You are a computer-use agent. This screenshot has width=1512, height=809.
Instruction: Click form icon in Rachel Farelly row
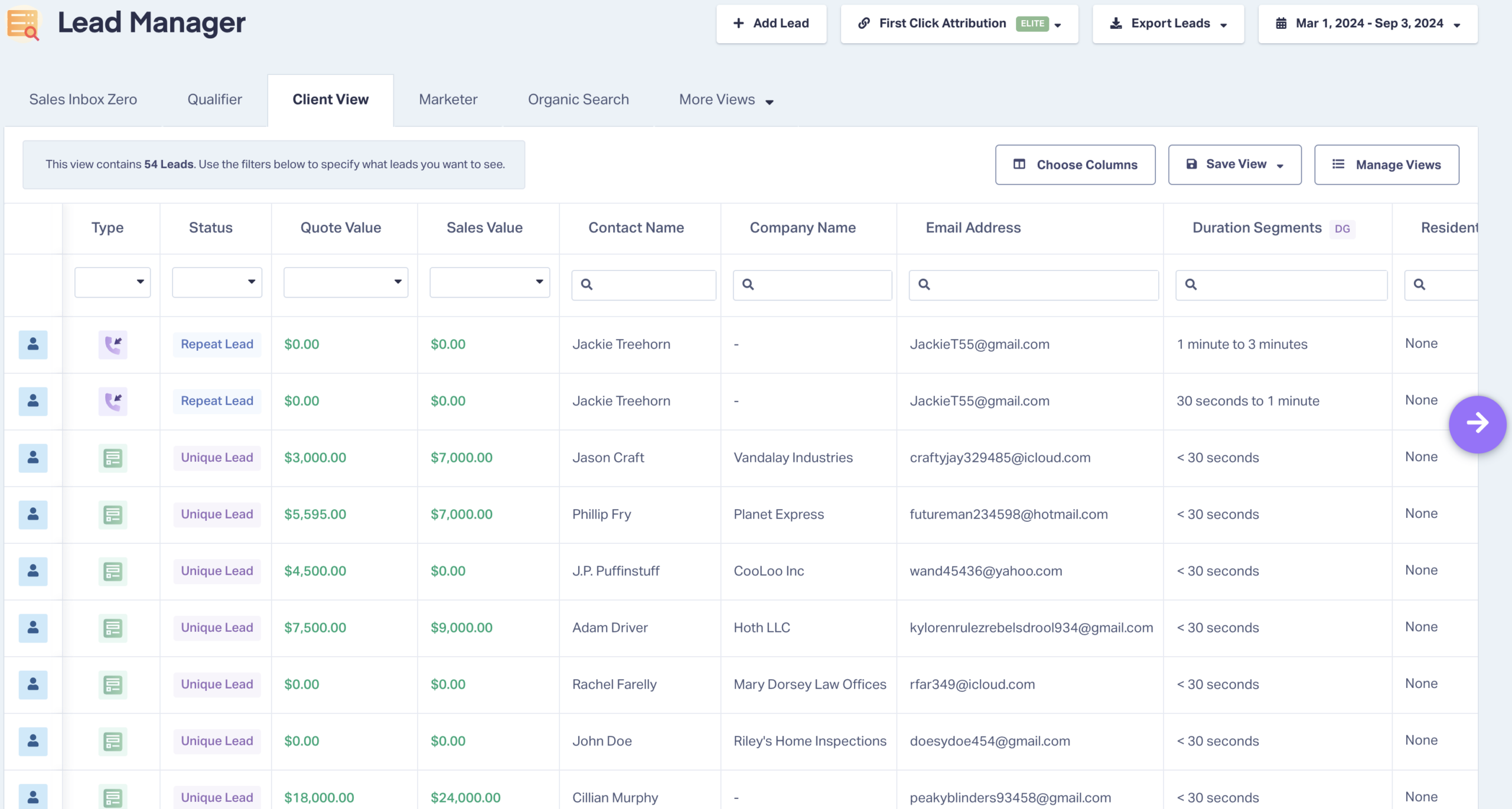(113, 684)
